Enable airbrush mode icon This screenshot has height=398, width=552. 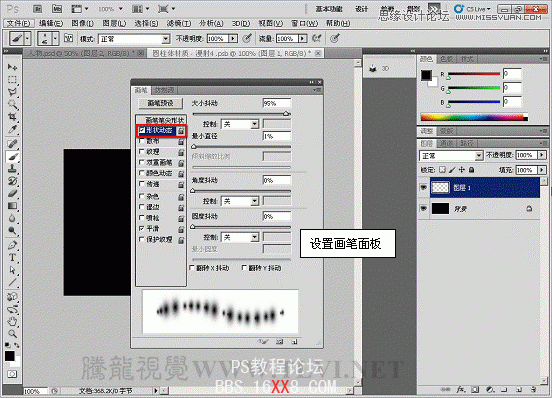pyautogui.click(x=316, y=38)
